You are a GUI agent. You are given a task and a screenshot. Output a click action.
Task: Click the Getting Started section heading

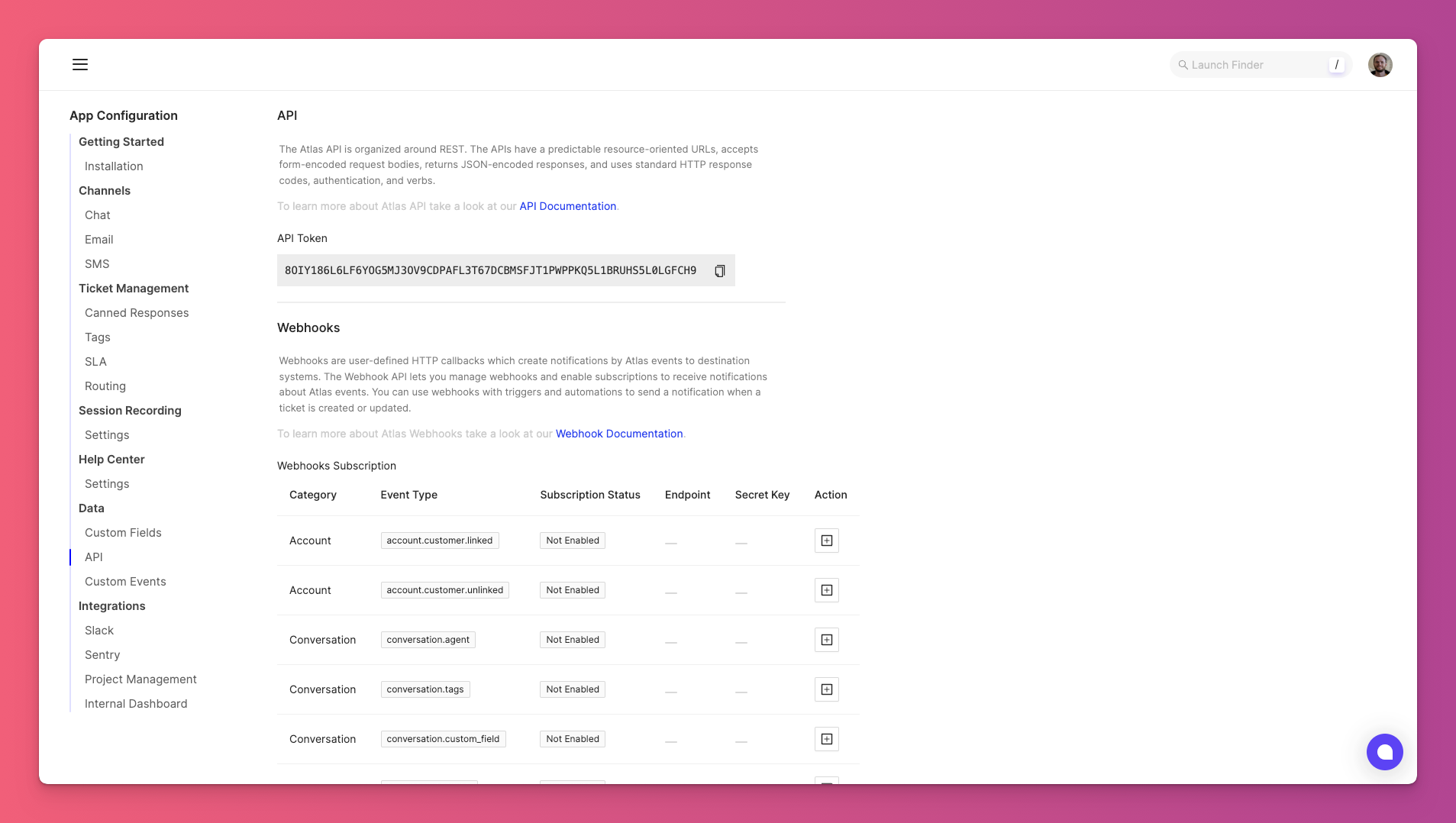click(121, 142)
